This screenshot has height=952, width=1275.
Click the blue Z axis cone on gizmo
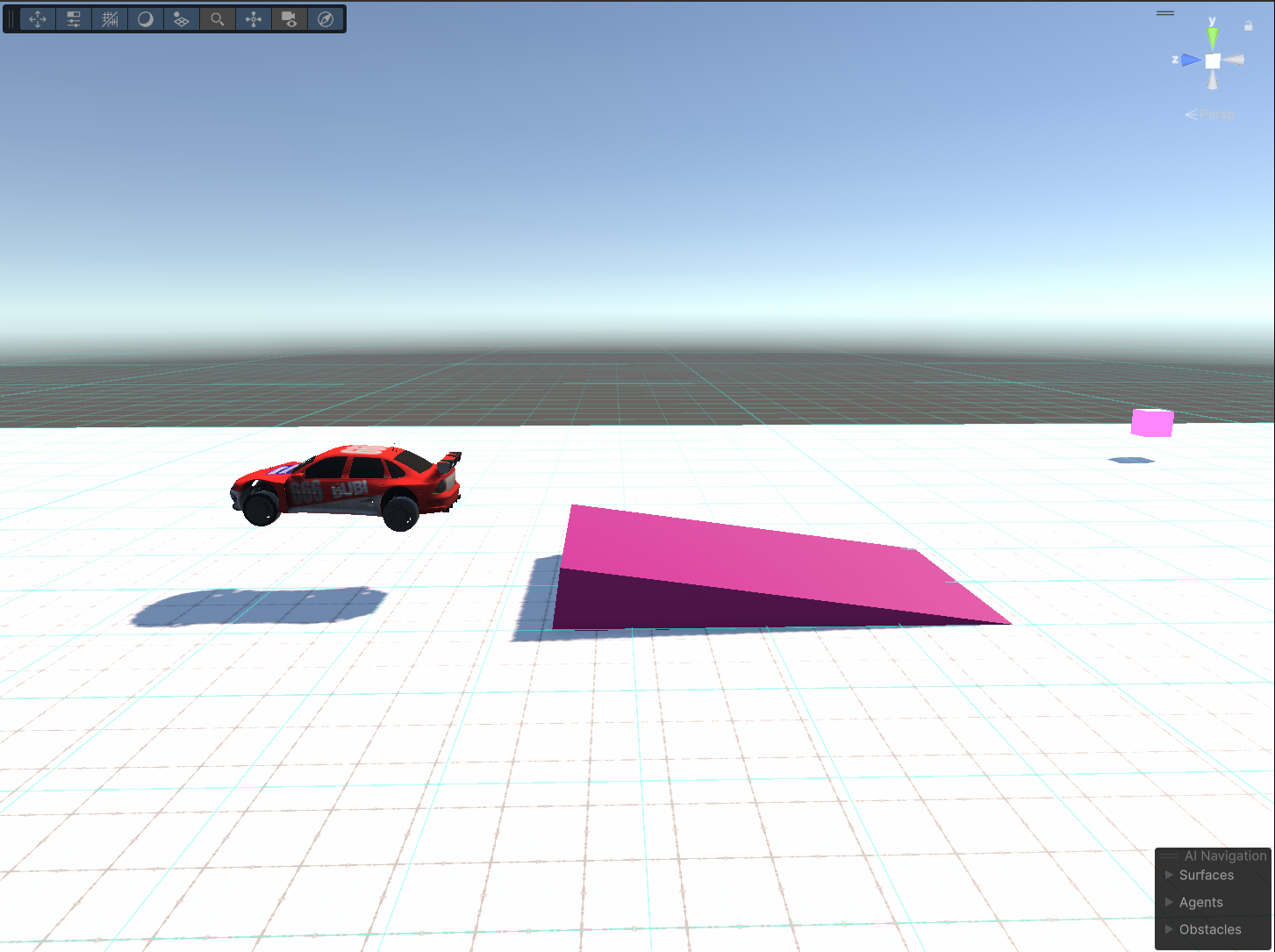tap(1190, 61)
